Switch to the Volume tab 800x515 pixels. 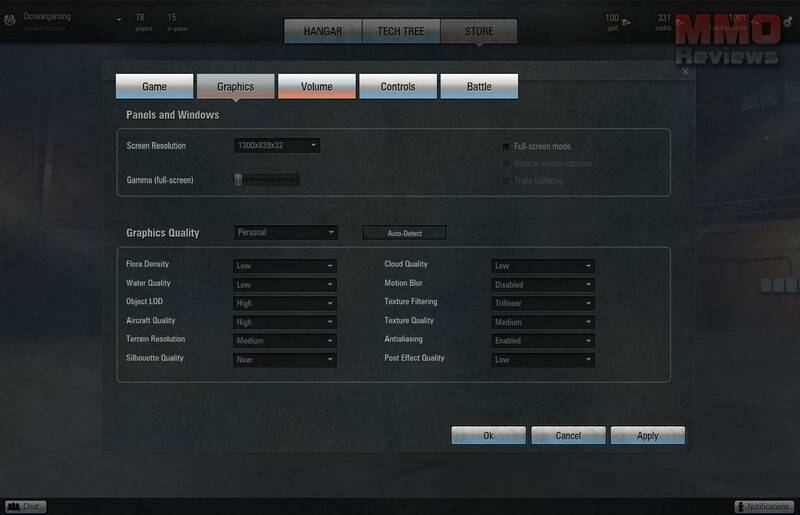click(x=316, y=87)
